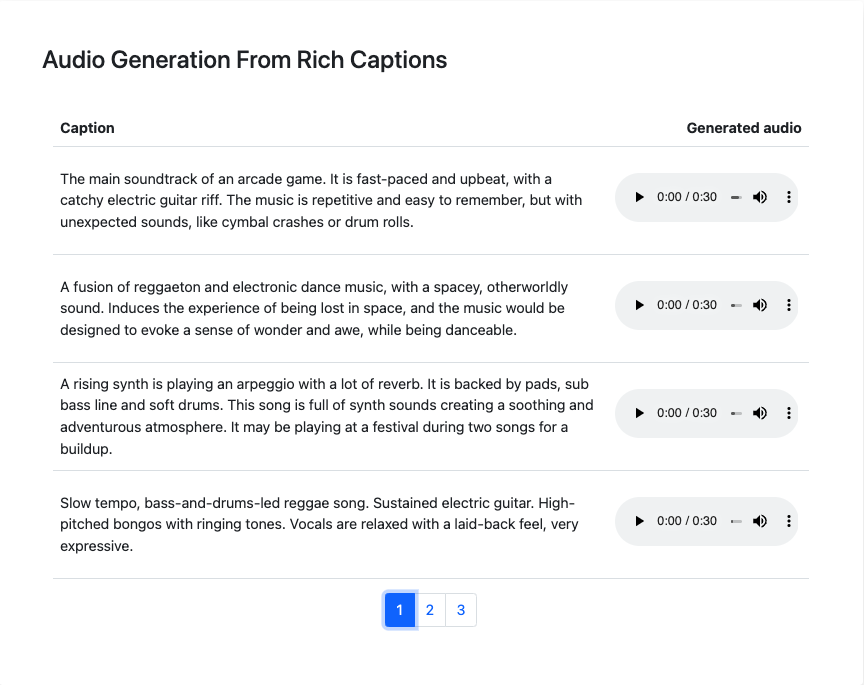
Task: Go to page 3 of captions
Action: pos(461,610)
